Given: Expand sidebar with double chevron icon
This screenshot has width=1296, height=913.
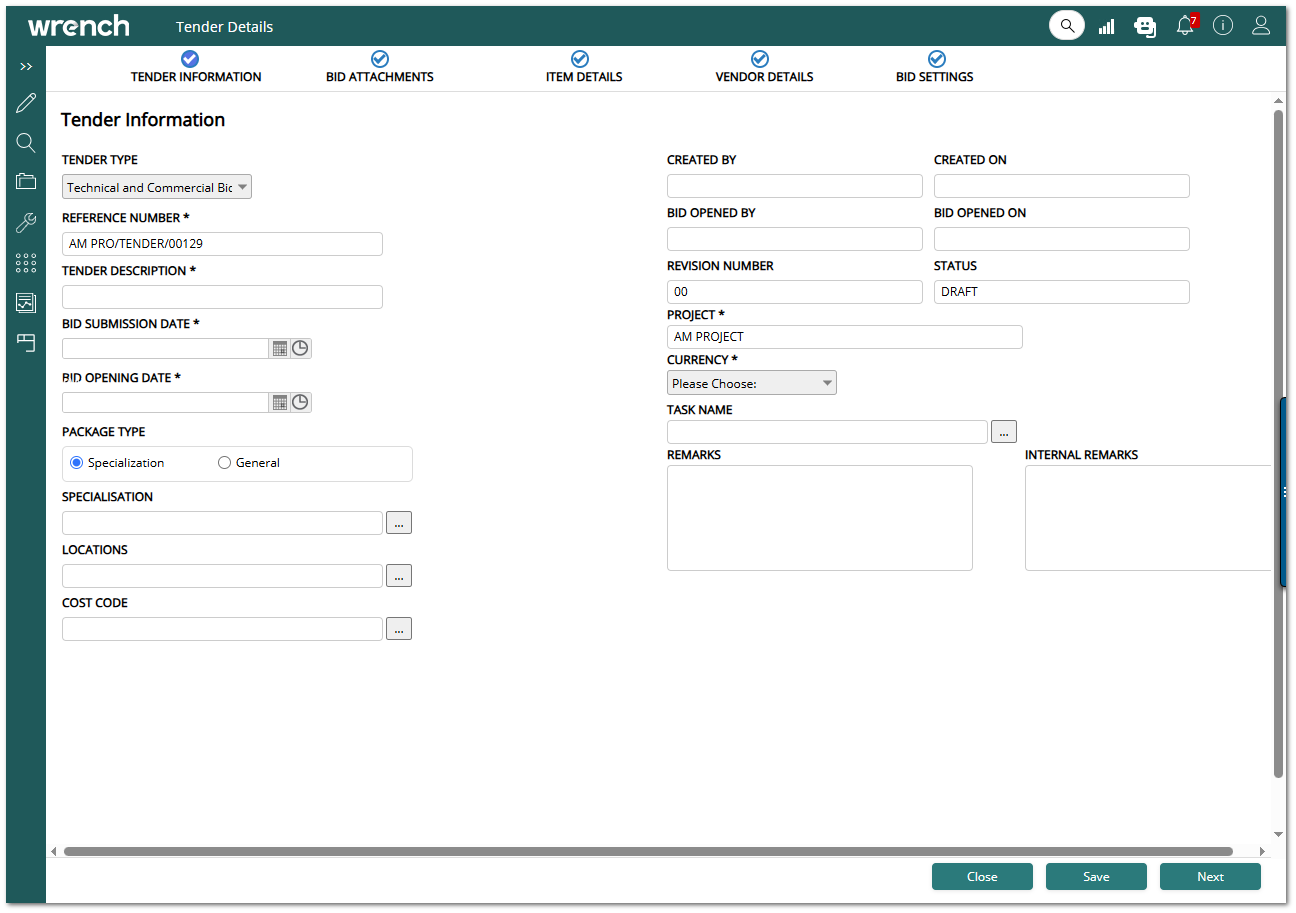Looking at the screenshot, I should point(26,66).
